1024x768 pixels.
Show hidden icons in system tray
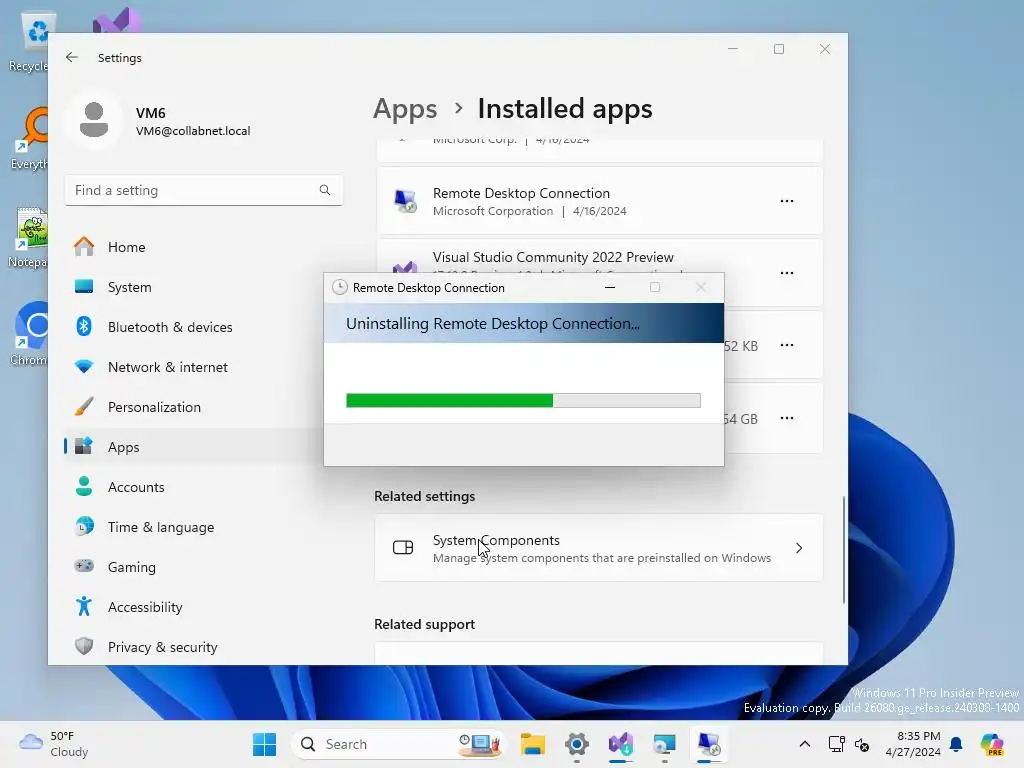point(805,744)
